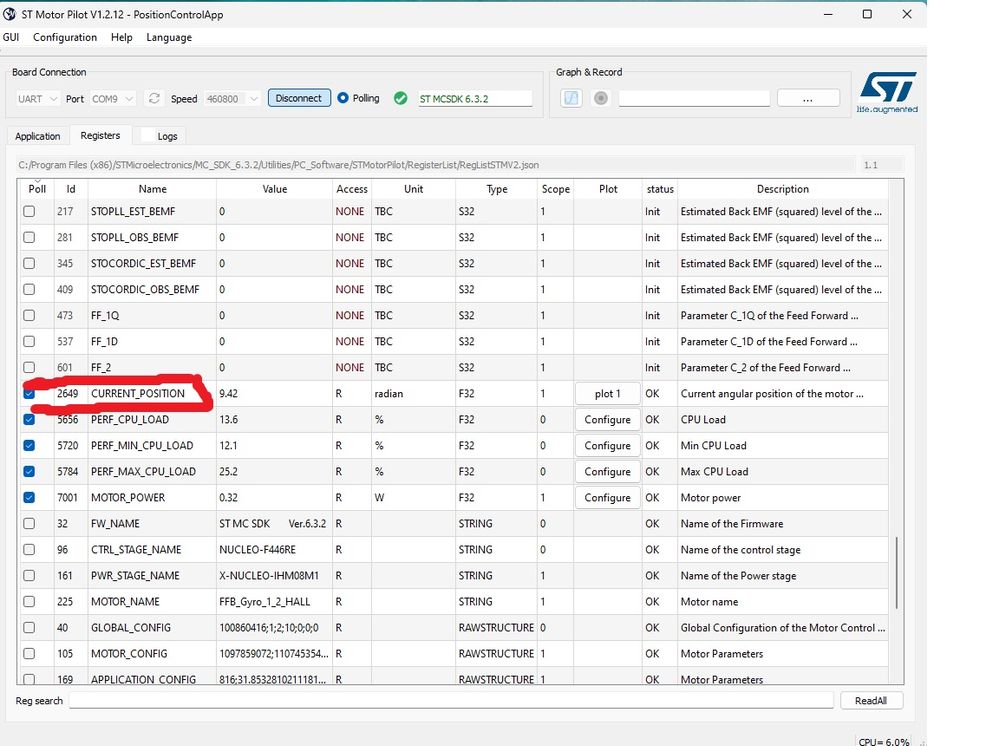Uncheck MOTOR_POWER poll checkbox

(29, 498)
